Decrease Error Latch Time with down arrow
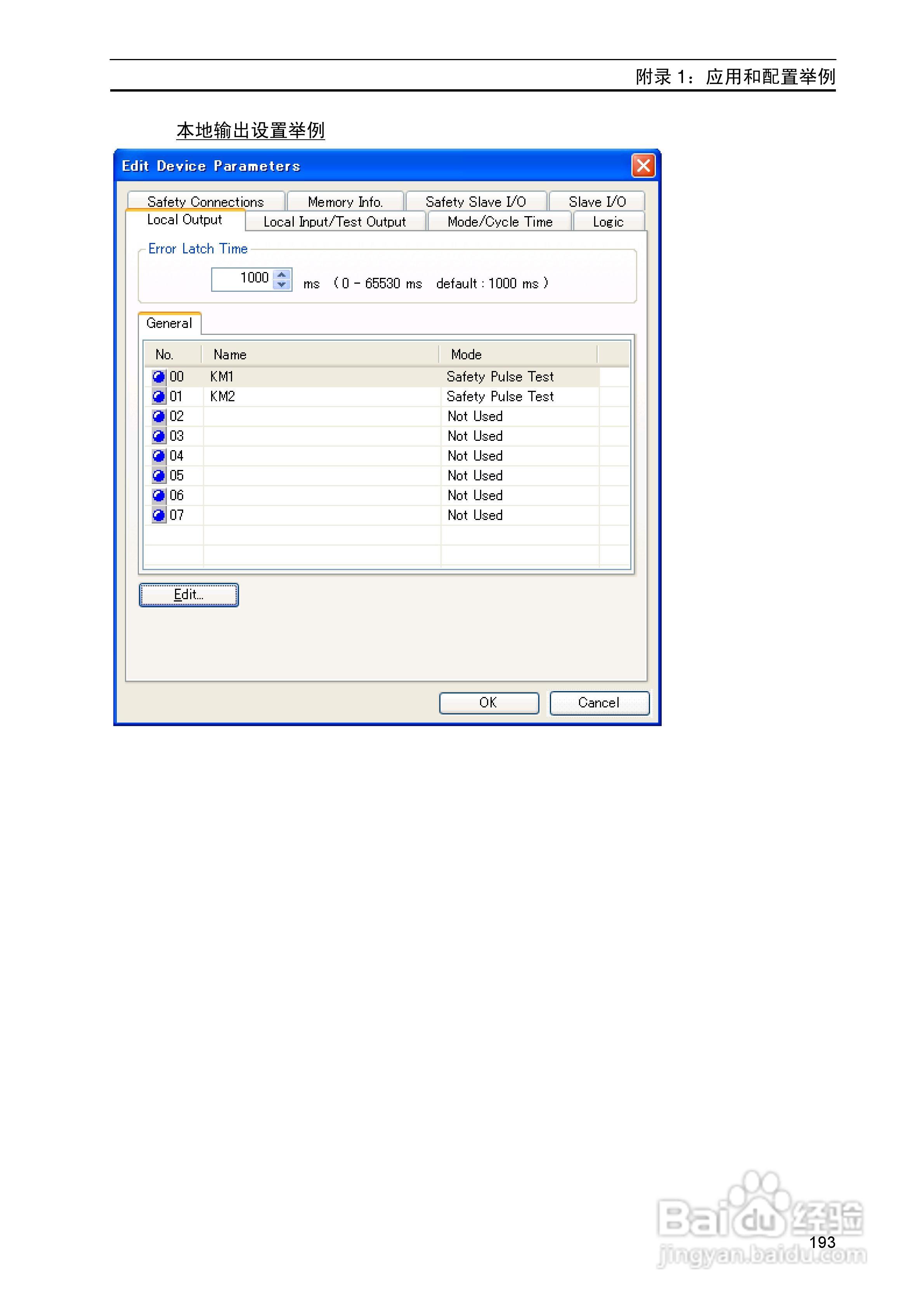Screen dimensions: 924x1307 (281, 284)
